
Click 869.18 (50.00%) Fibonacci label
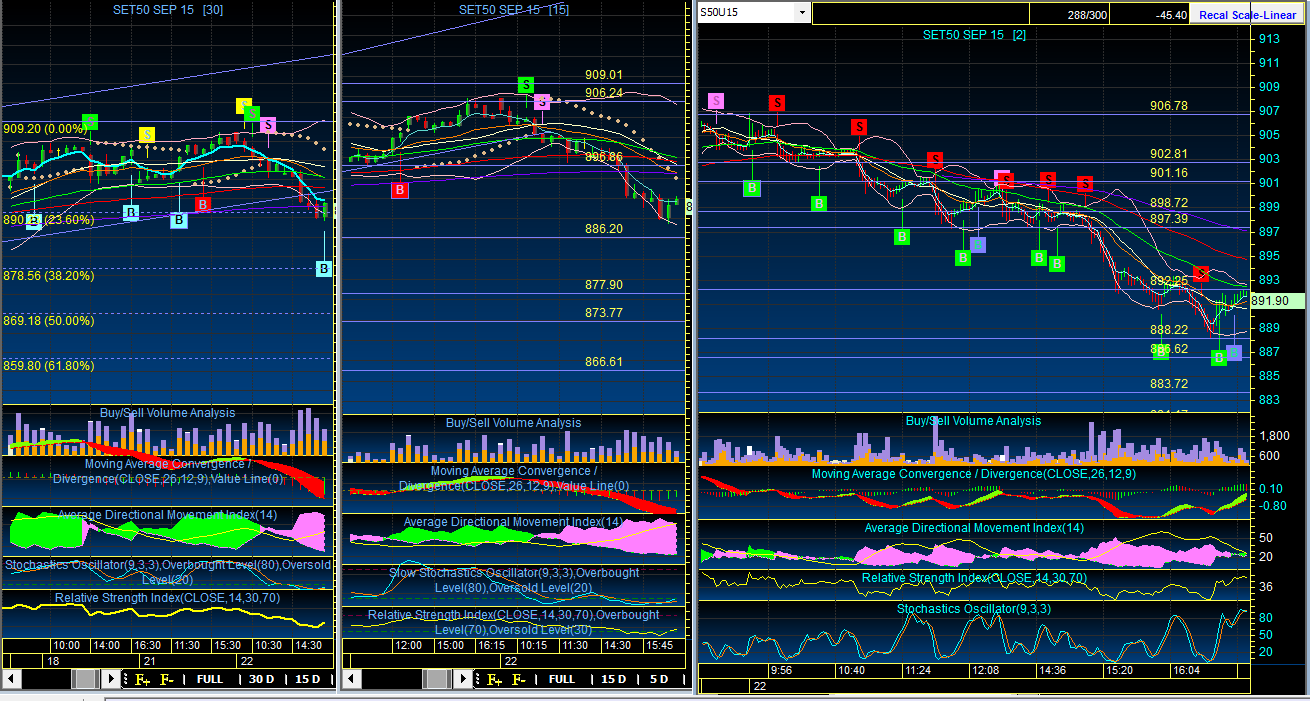coord(48,321)
